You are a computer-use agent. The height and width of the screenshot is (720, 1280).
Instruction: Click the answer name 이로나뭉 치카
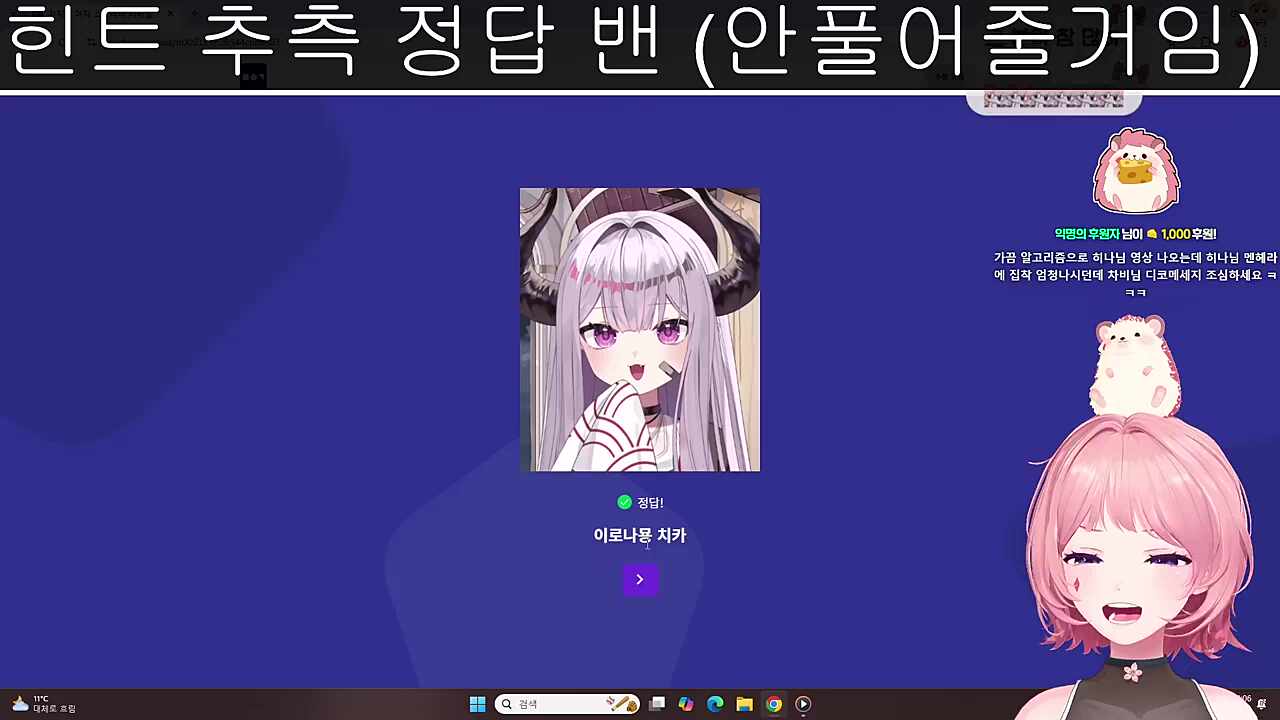[640, 535]
